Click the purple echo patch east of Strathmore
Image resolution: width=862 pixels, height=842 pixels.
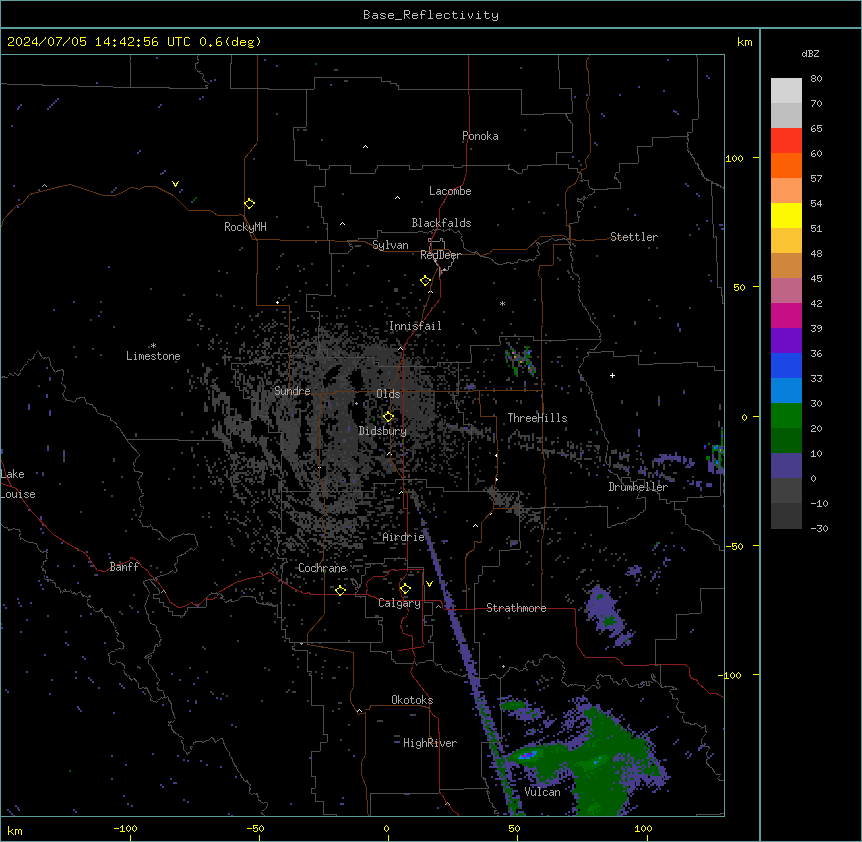608,616
